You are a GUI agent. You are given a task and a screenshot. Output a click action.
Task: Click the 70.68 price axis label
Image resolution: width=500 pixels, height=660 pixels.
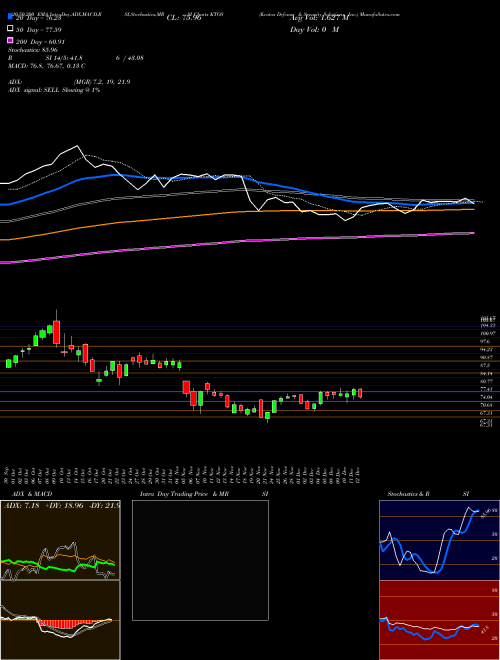coord(488,405)
